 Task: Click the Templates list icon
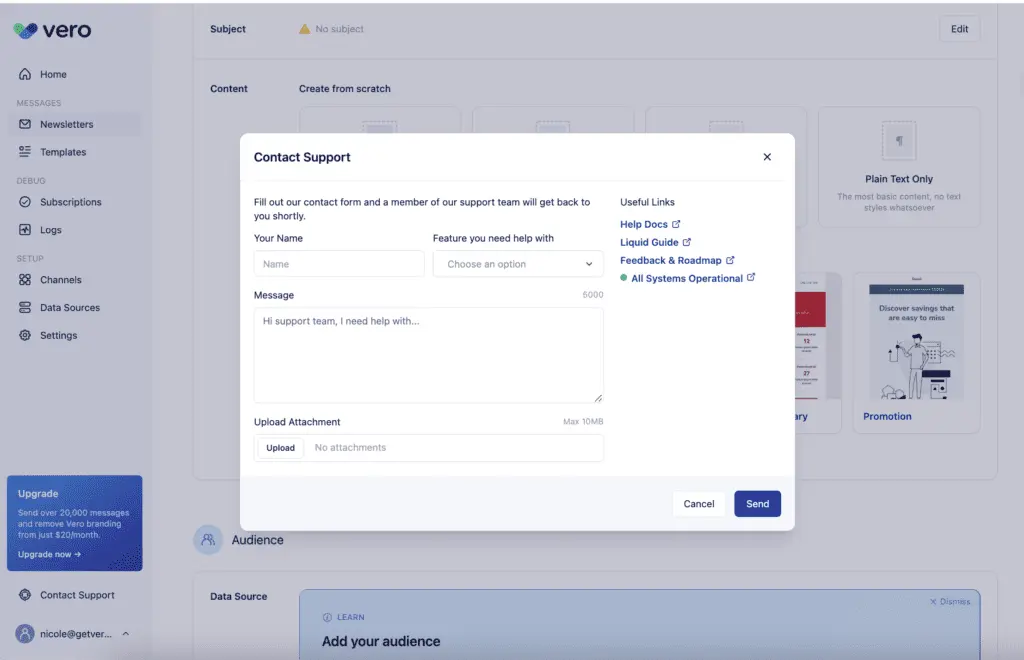click(x=24, y=151)
